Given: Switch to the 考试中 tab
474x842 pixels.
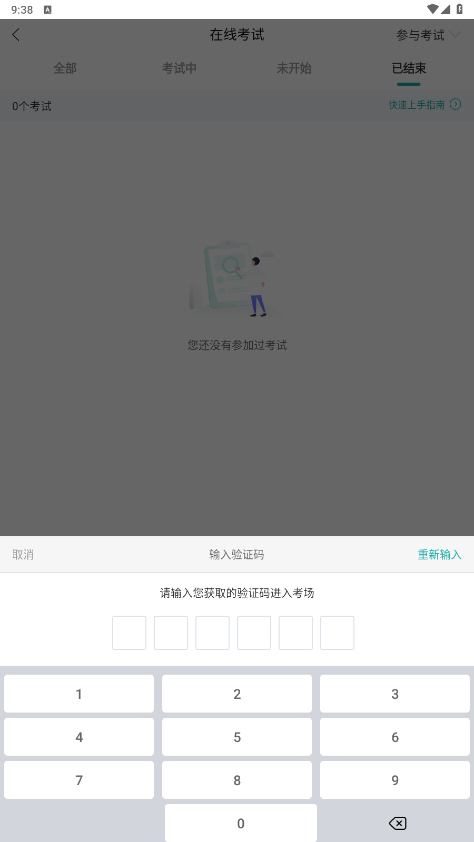Looking at the screenshot, I should click(x=179, y=68).
